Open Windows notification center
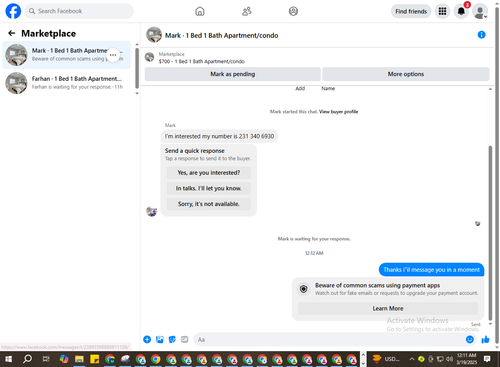The image size is (500, 367). (487, 359)
